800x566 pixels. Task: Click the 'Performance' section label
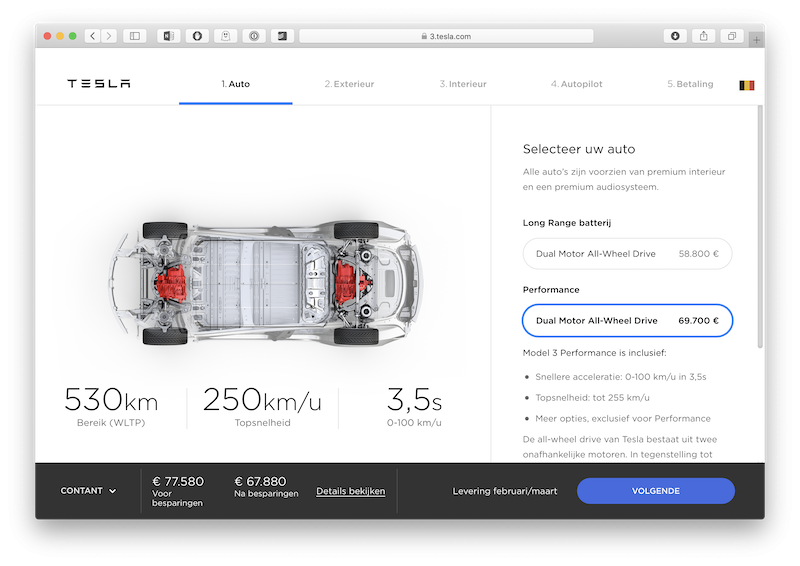pos(551,289)
